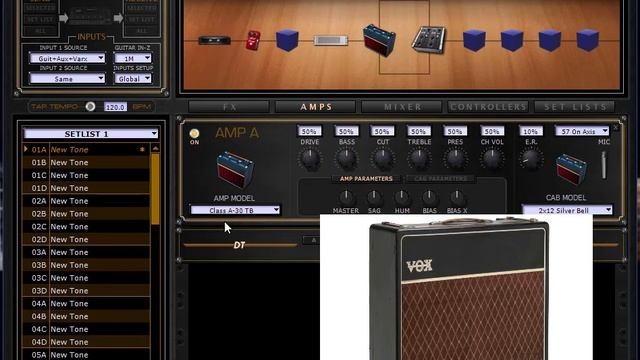This screenshot has width=640, height=360.
Task: Select the Cab Parameters tab
Action: click(x=440, y=179)
